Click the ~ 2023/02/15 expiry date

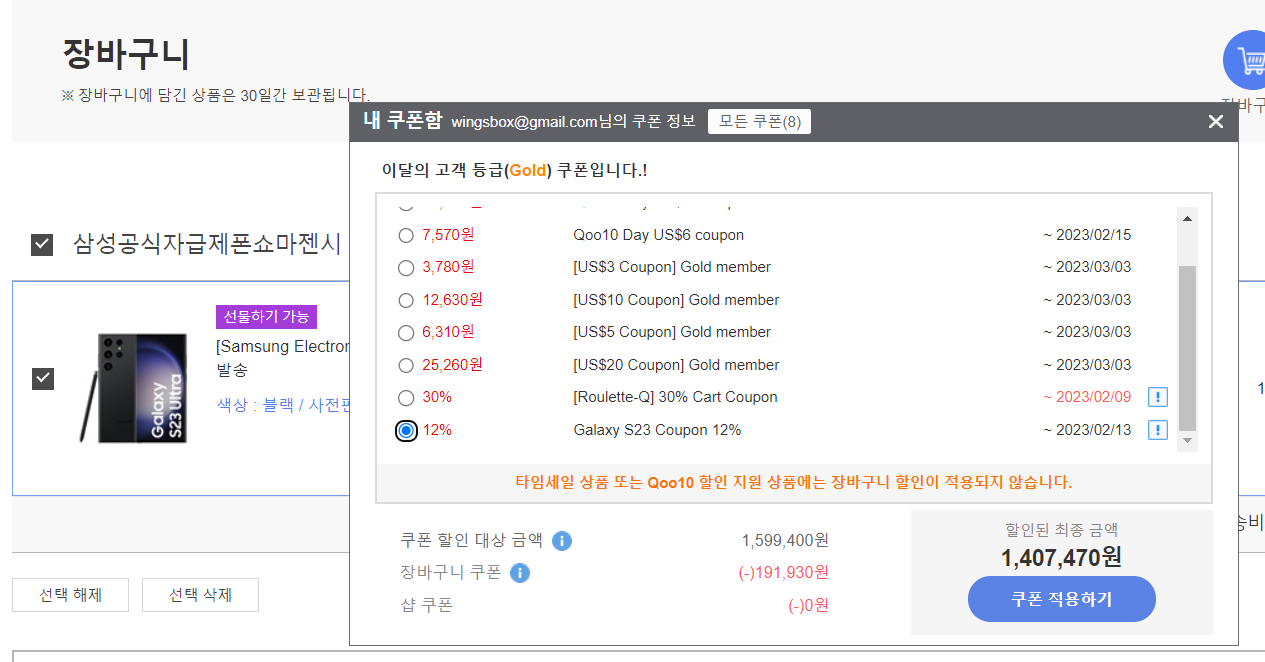(1087, 235)
